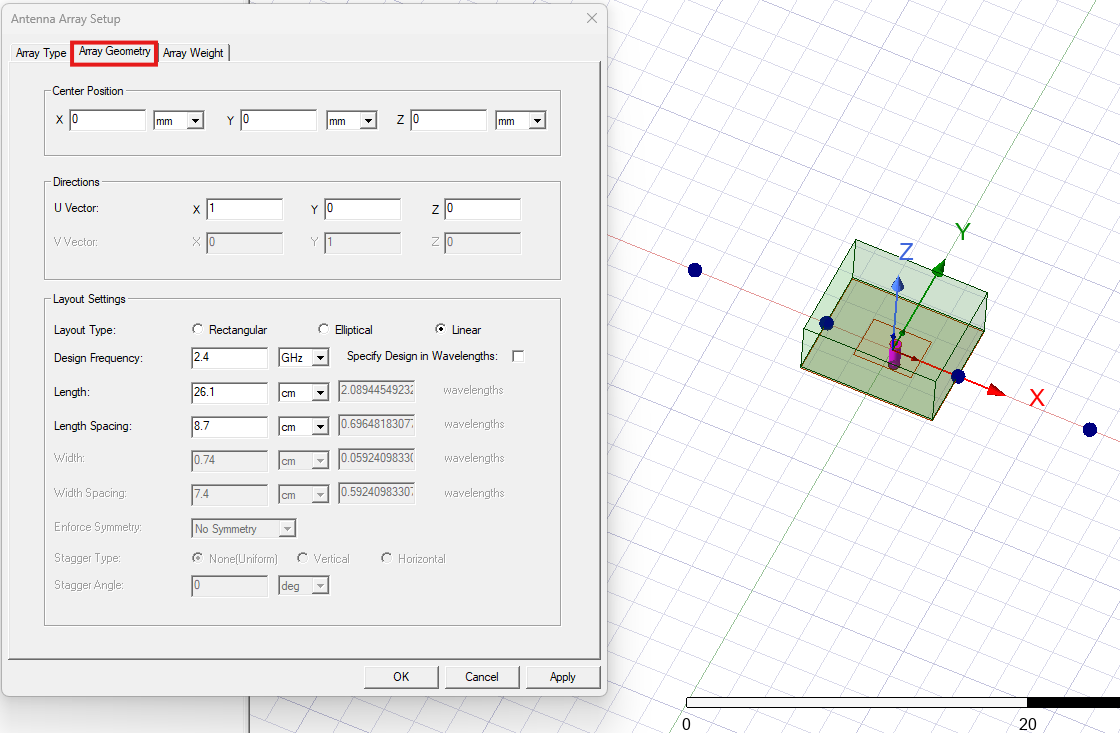Viewport: 1120px width, 733px height.
Task: Enable Specify Design in Wavelengths
Action: pyautogui.click(x=518, y=356)
